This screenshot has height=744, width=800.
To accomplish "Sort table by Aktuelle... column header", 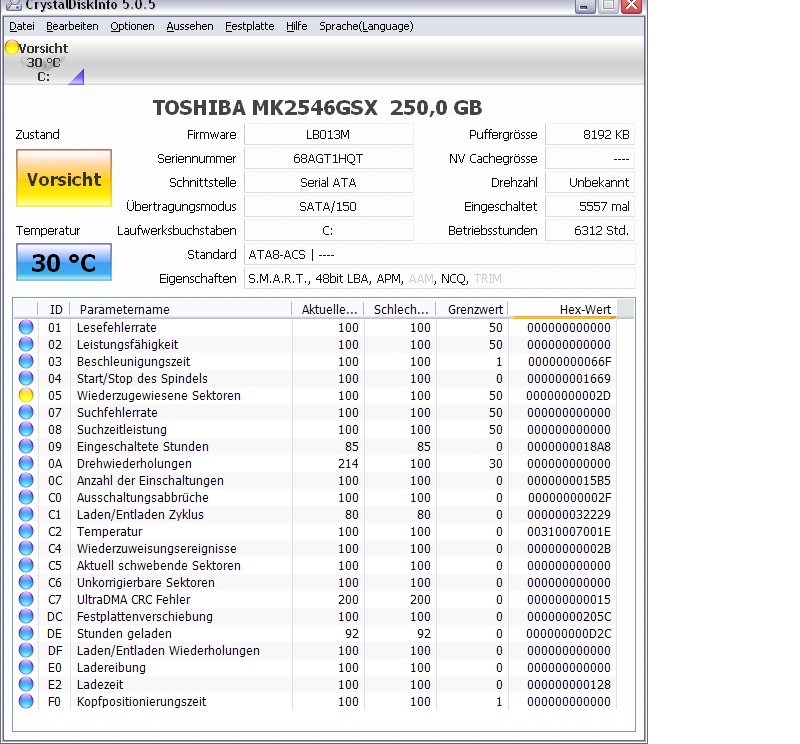I will [x=328, y=309].
